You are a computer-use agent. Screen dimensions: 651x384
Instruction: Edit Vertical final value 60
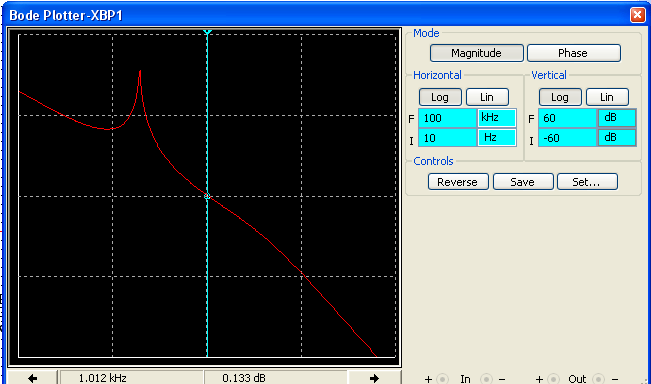tap(567, 118)
